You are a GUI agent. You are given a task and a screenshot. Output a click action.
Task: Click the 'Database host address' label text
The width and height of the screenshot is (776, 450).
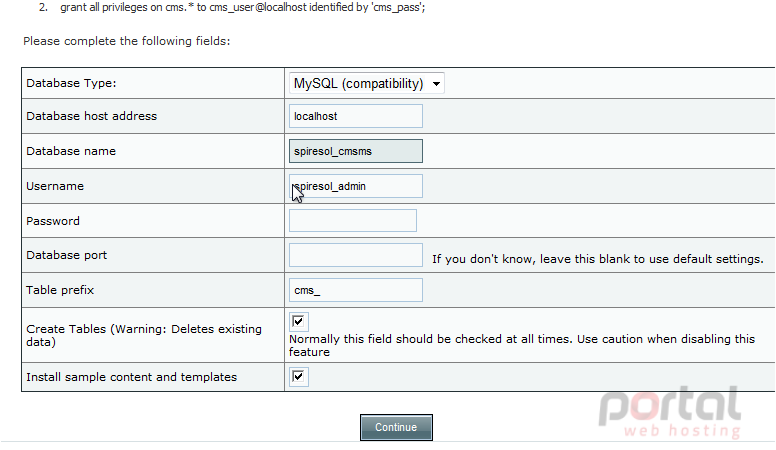[92, 116]
